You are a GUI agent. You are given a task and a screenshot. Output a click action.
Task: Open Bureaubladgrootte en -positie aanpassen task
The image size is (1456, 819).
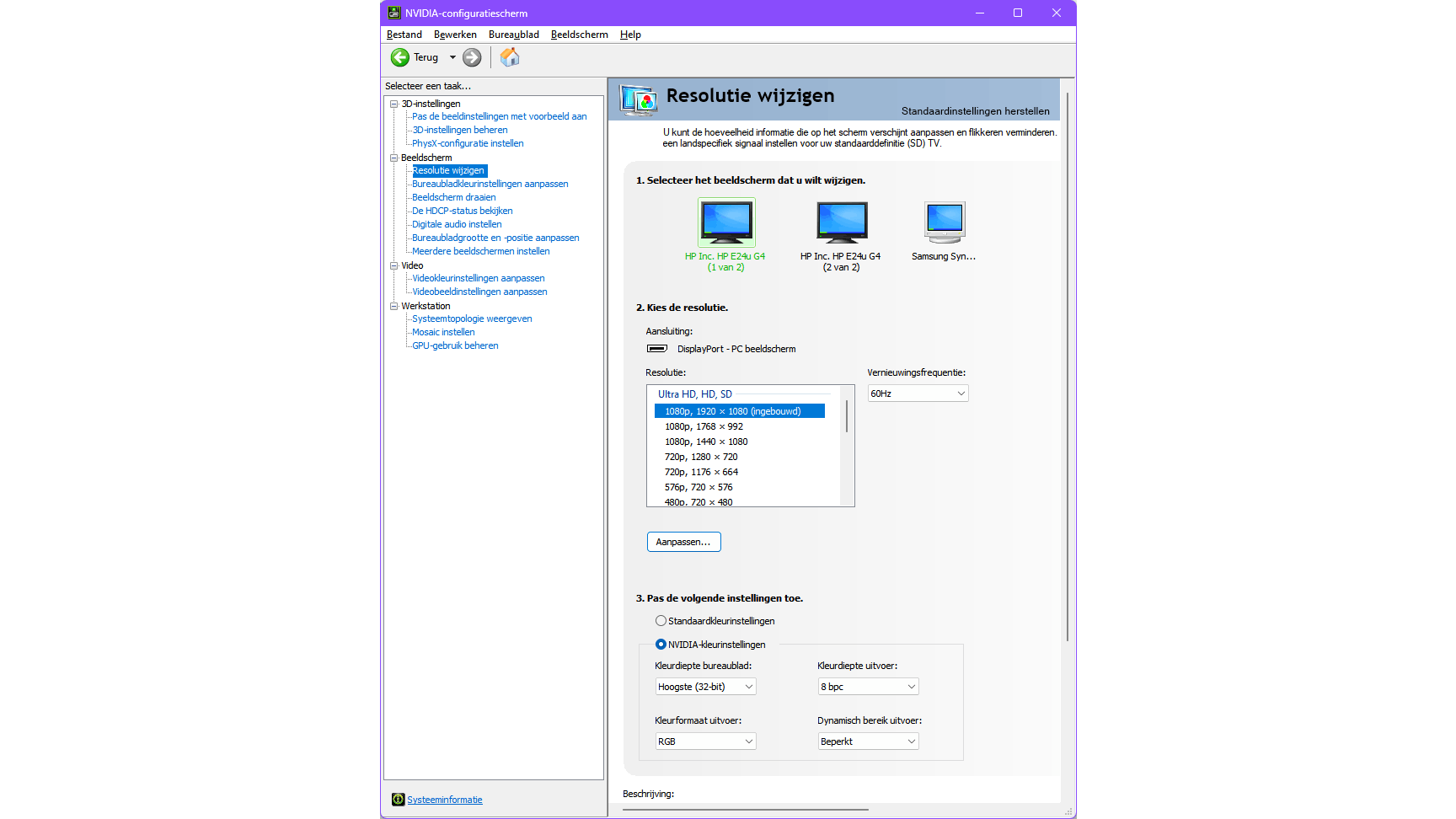pos(495,238)
